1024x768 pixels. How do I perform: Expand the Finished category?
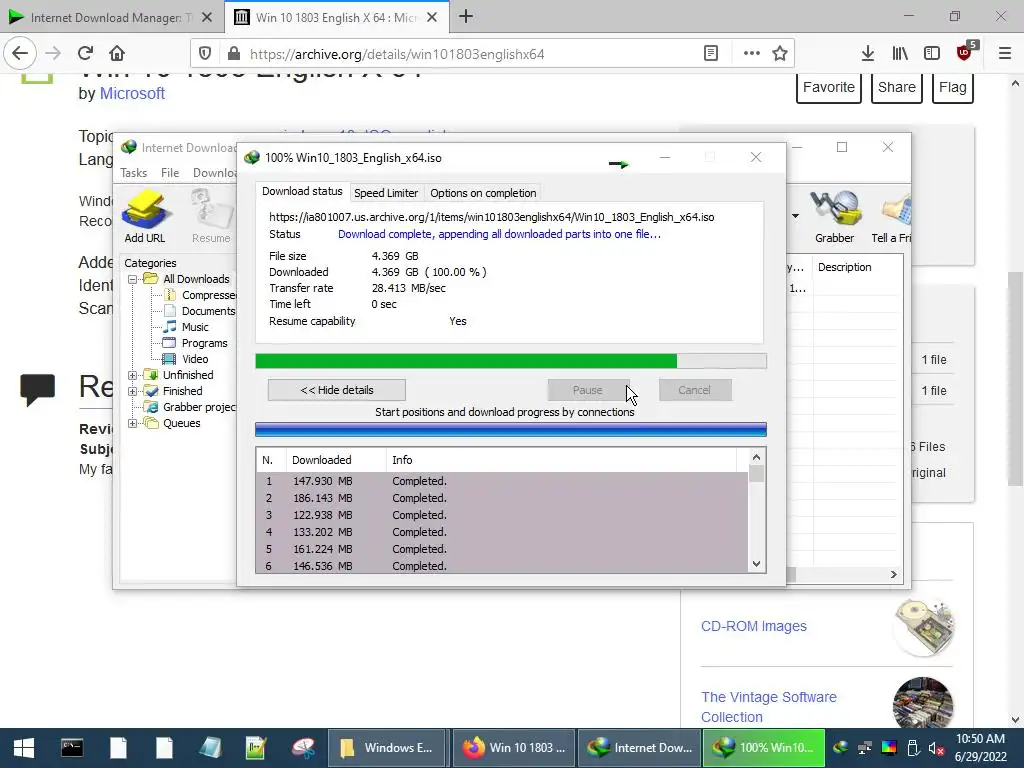click(133, 391)
